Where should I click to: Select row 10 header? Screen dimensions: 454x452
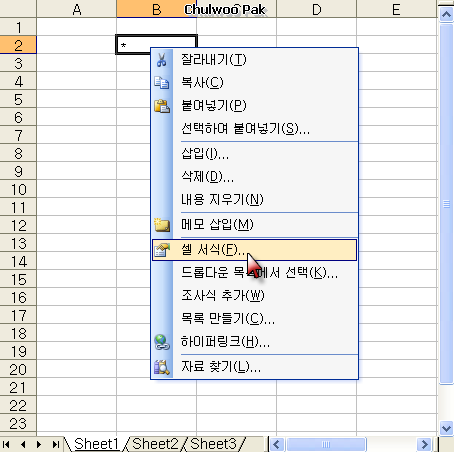(x=18, y=190)
